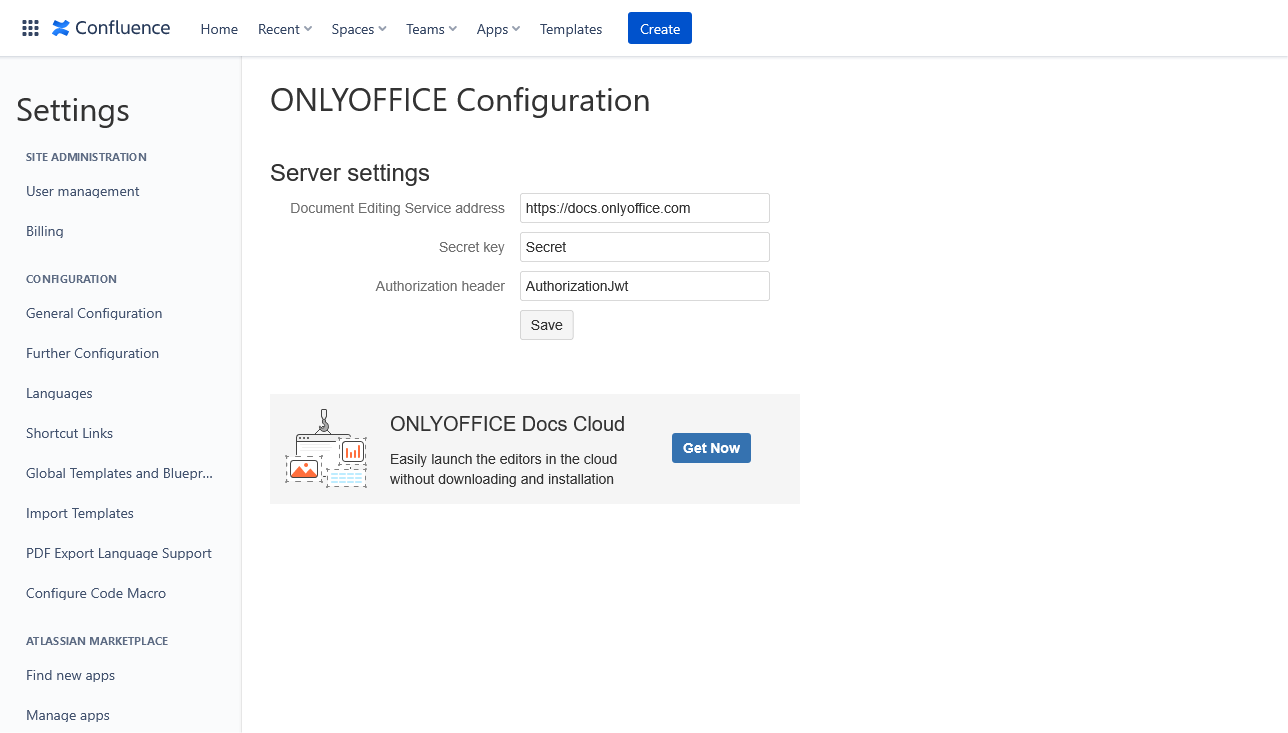Image resolution: width=1288 pixels, height=733 pixels.
Task: Focus the Document Editing Service address field
Action: [645, 208]
